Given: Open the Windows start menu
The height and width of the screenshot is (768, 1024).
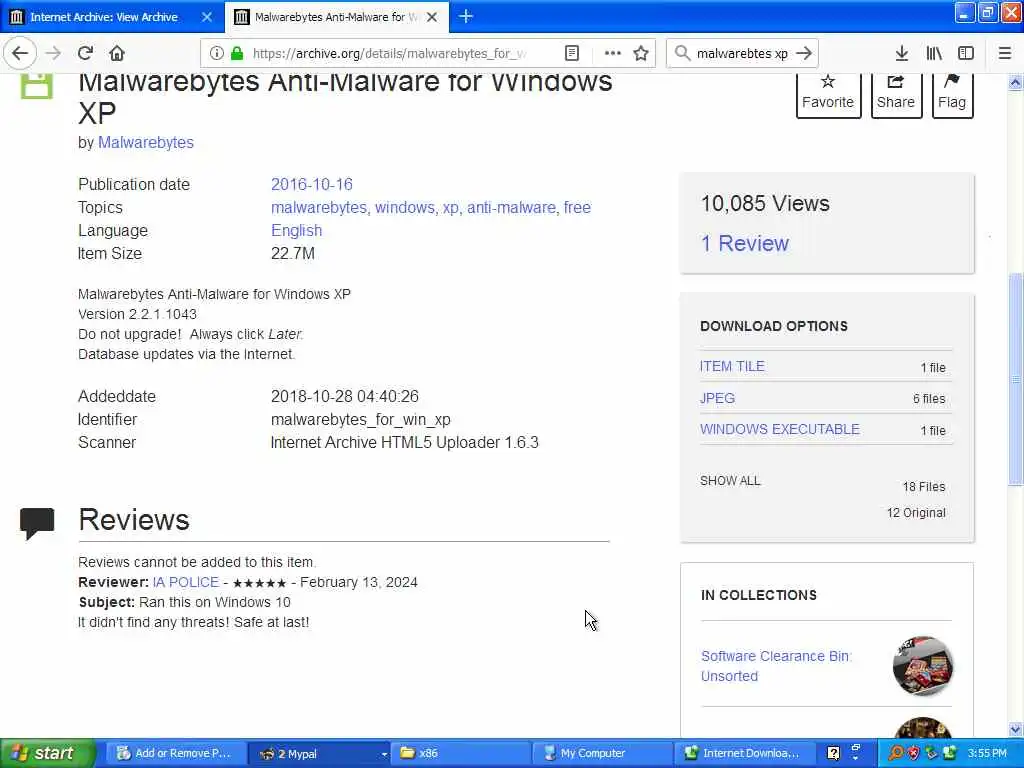Looking at the screenshot, I should pos(47,753).
